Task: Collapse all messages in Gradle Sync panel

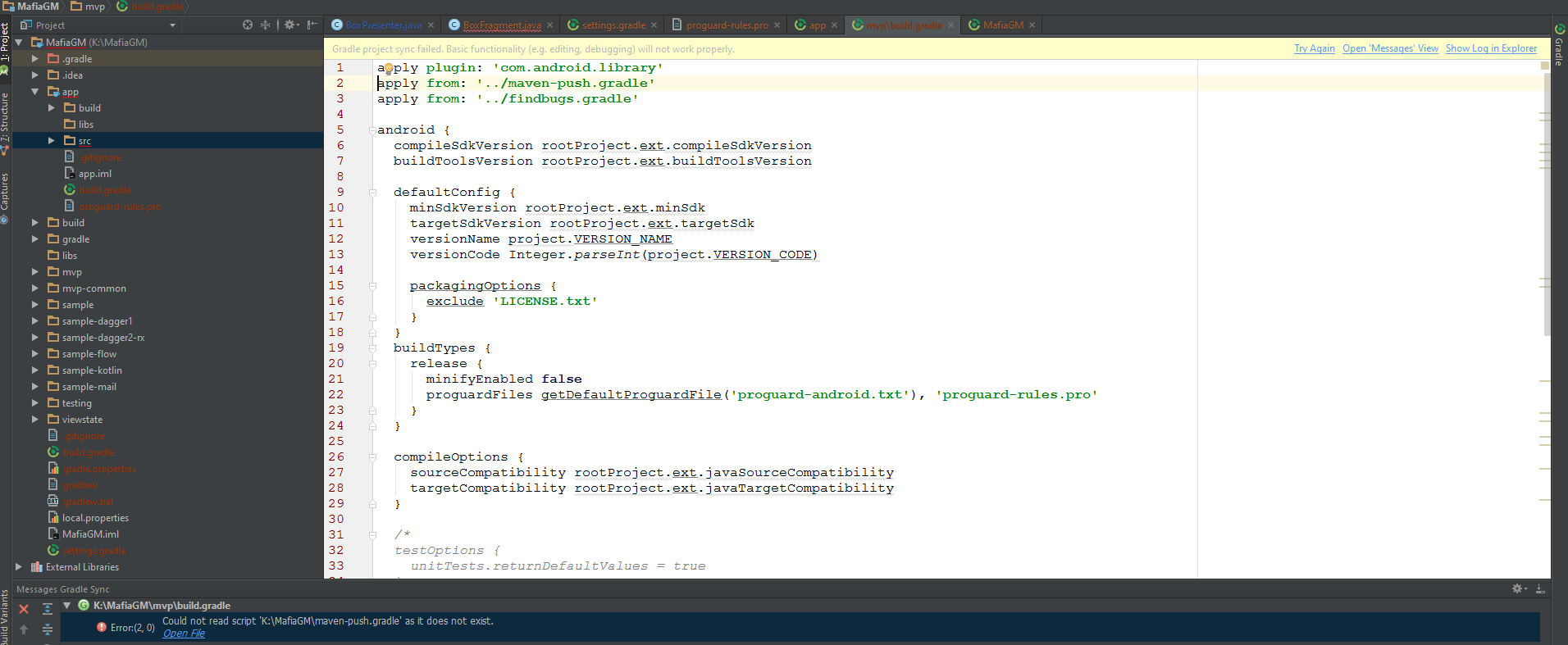Action: (x=48, y=629)
